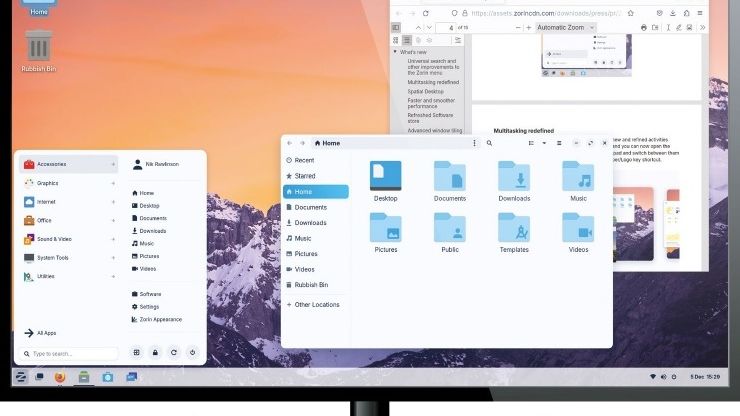Viewport: 740px width, 416px height.
Task: Open the Software store icon in taskbar
Action: (108, 377)
